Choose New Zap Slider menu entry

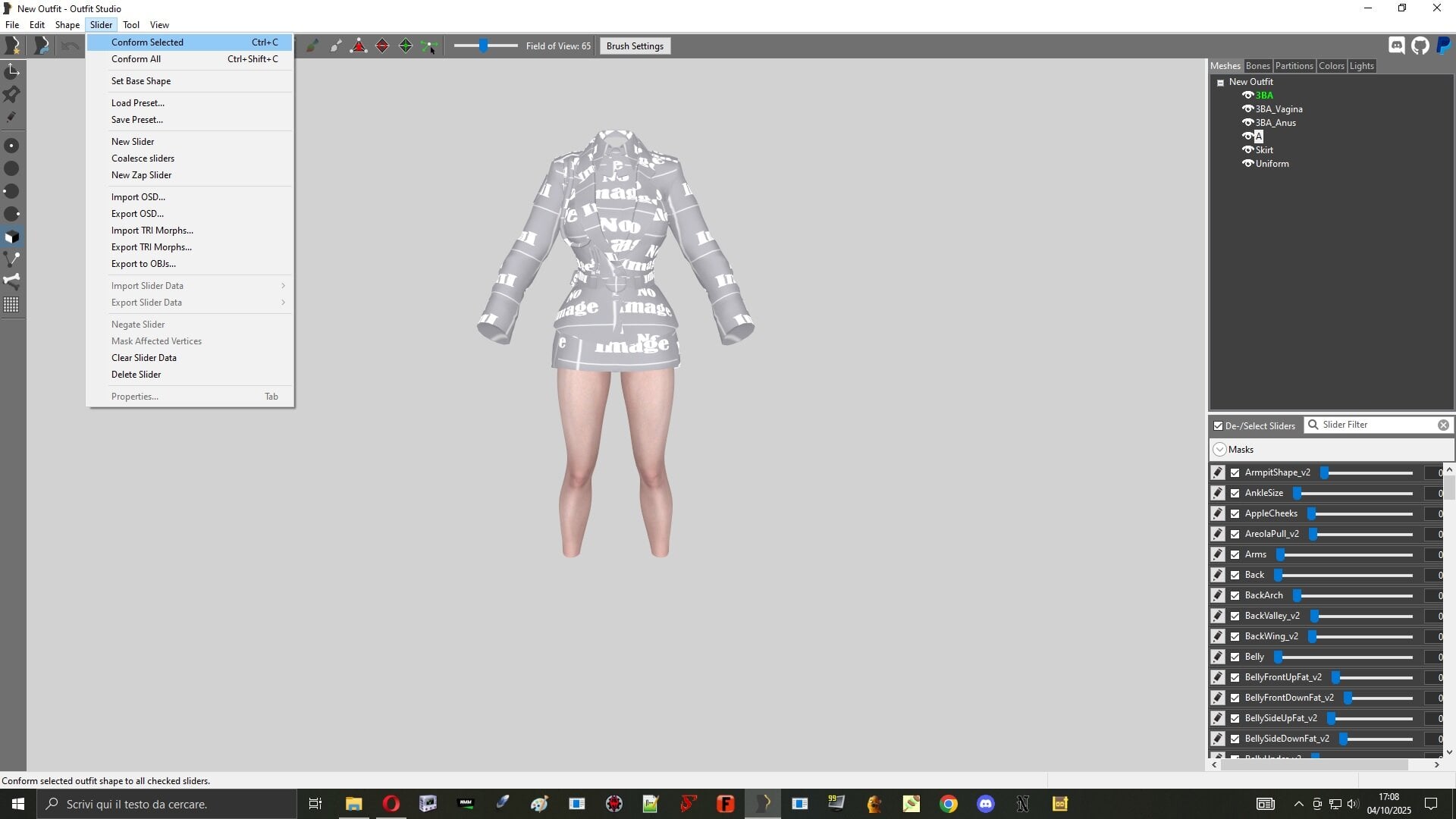tap(190, 175)
